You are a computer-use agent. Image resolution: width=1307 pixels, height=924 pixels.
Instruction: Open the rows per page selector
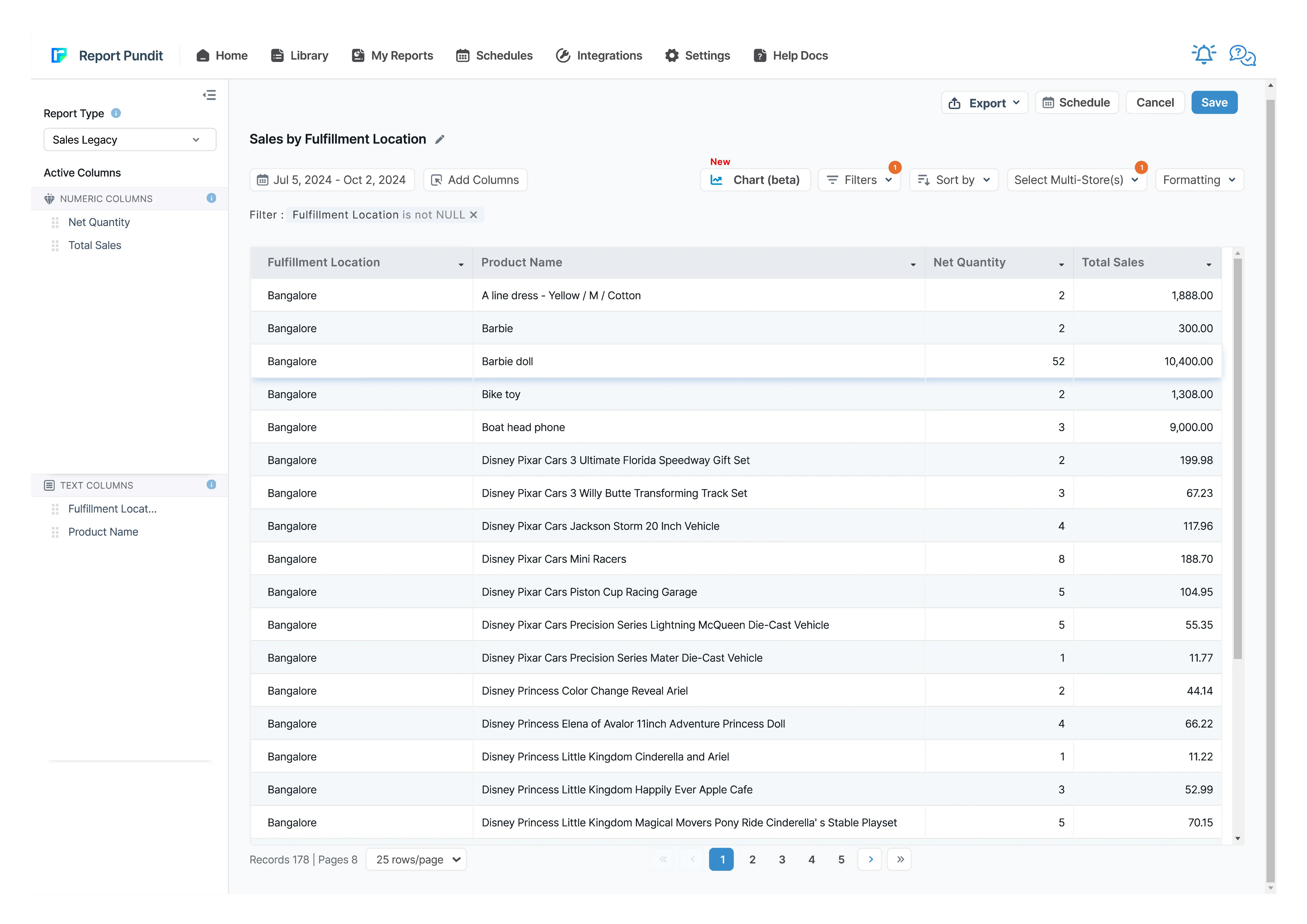(x=416, y=859)
